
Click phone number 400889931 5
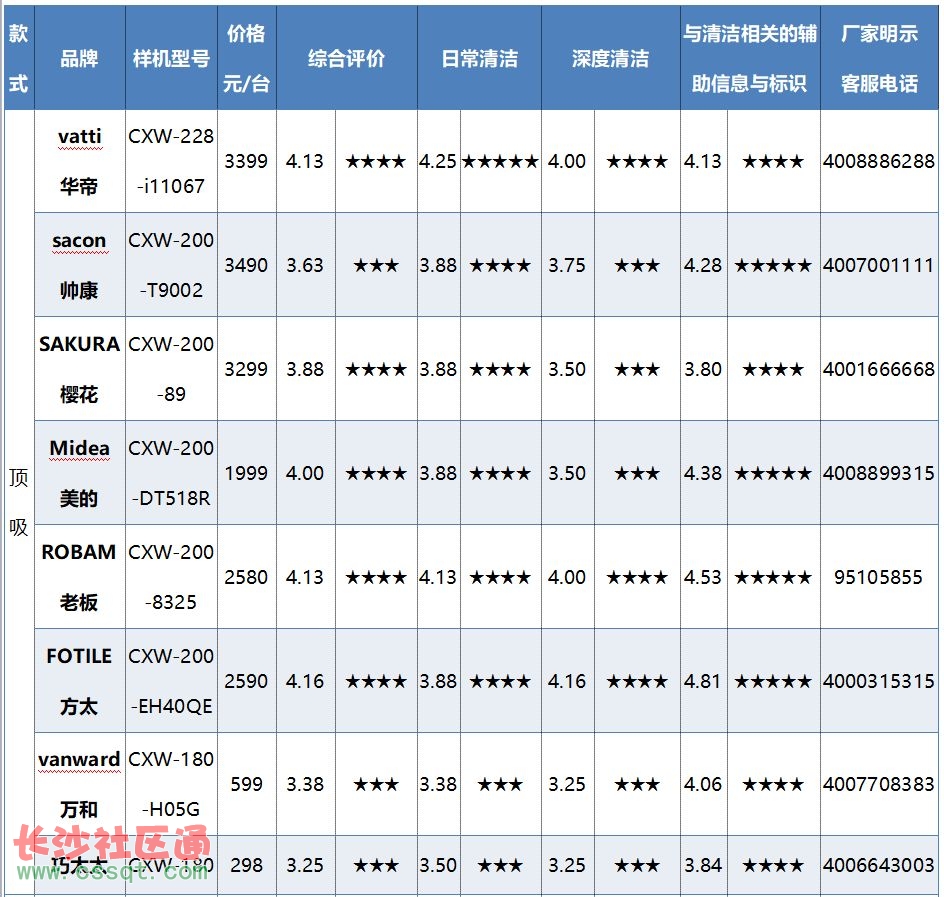(879, 473)
